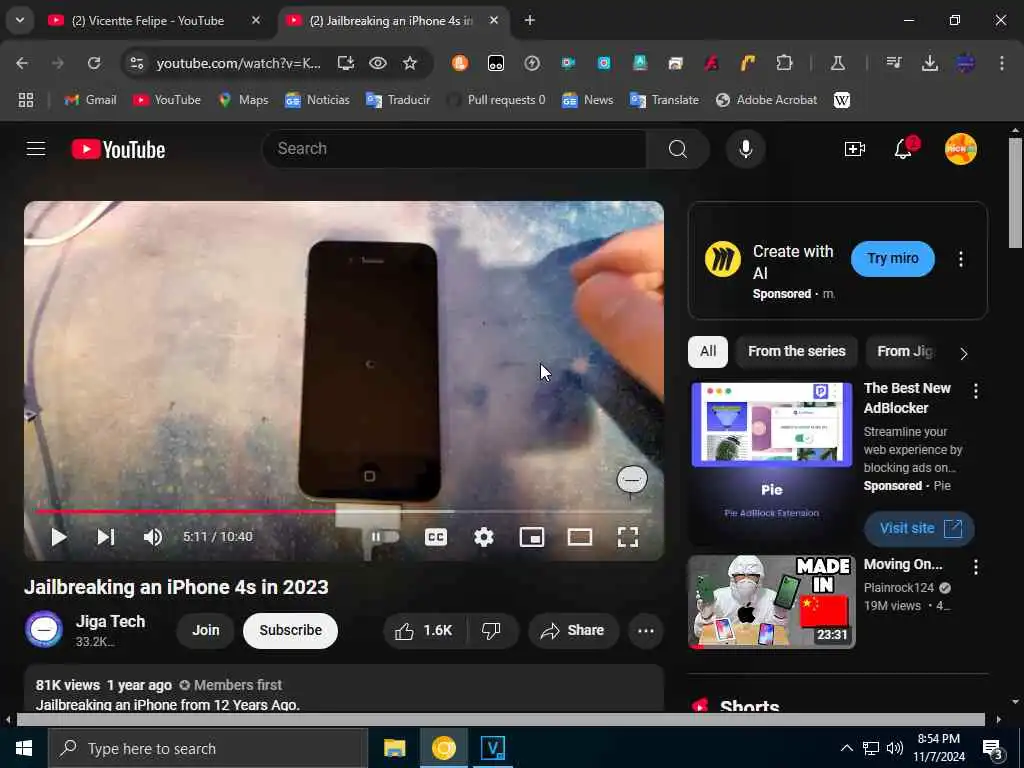Click the Try miro ad button
This screenshot has height=768, width=1024.
click(892, 259)
